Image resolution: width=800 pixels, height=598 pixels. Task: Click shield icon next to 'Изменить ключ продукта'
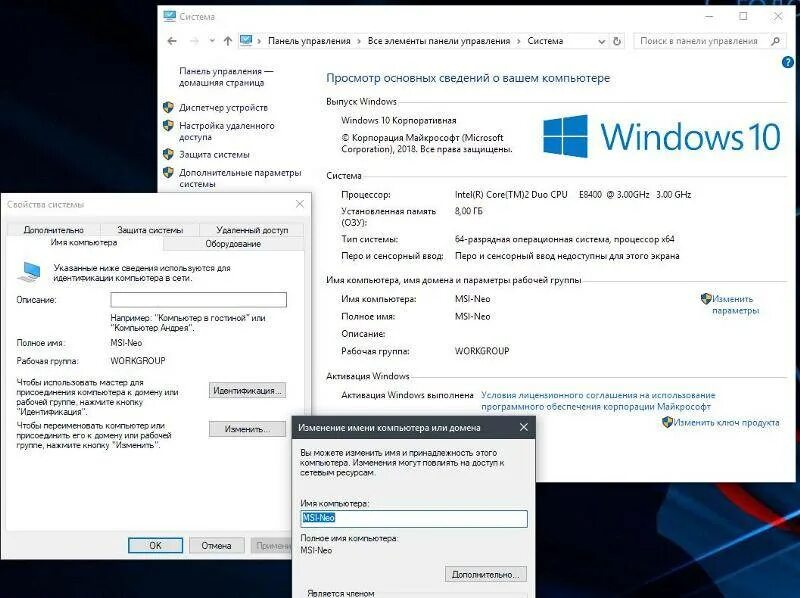click(667, 422)
